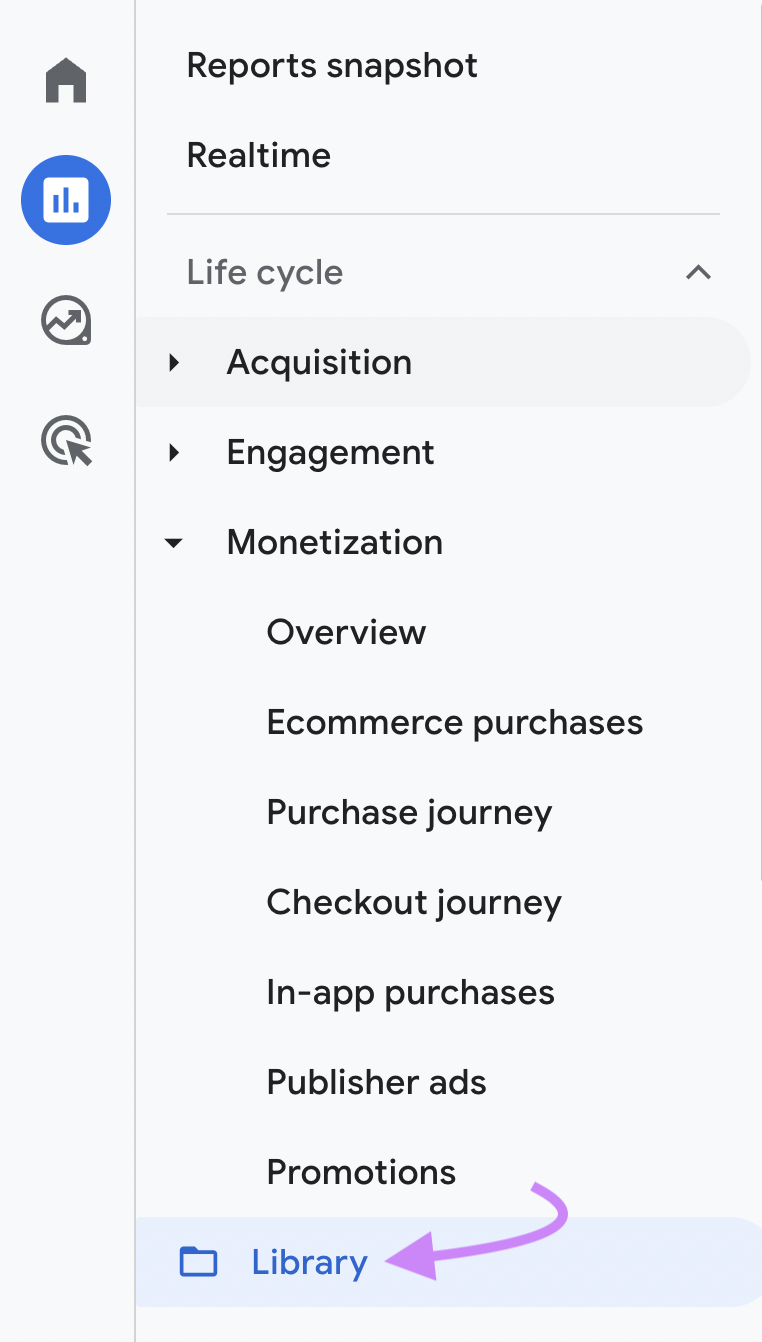Open the Checkout journey report
Image resolution: width=762 pixels, height=1342 pixels.
pyautogui.click(x=413, y=902)
